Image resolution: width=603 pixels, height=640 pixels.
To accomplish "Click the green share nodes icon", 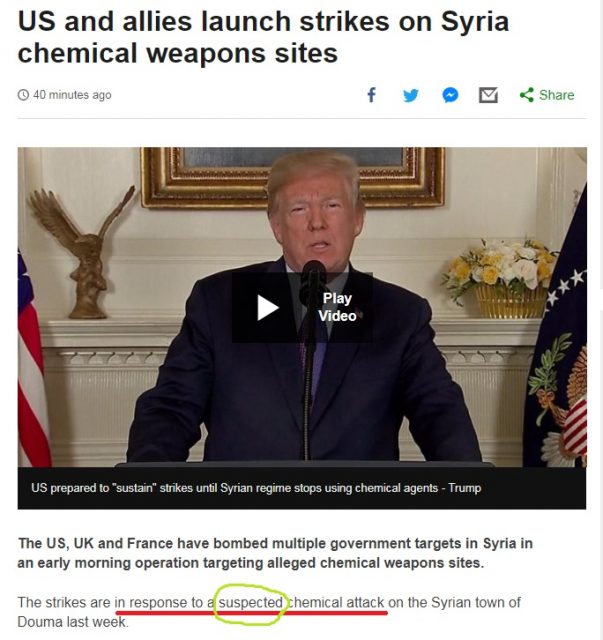I will click(527, 95).
